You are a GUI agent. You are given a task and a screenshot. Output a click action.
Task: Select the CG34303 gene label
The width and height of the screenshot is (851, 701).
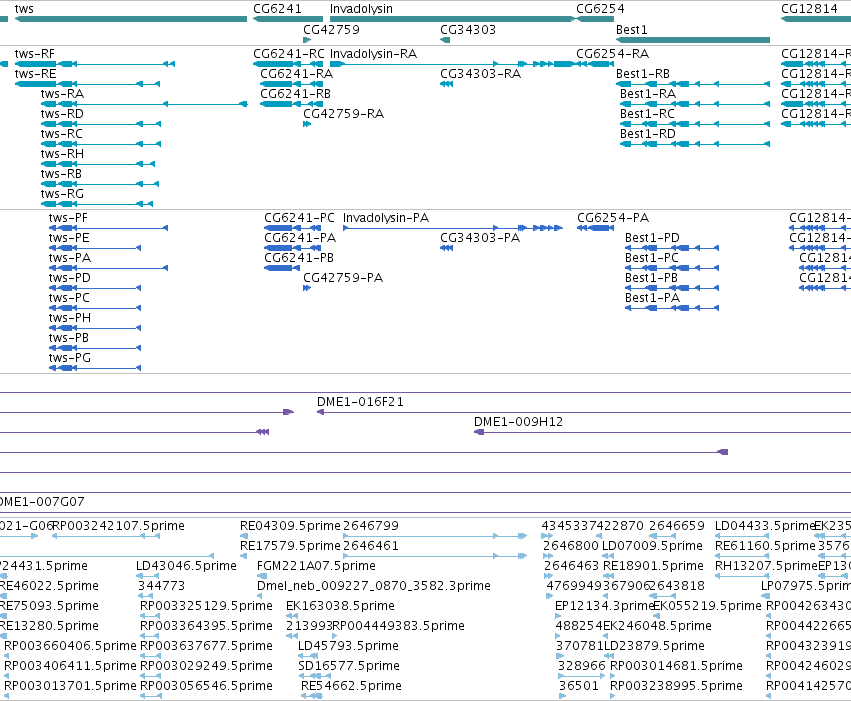(x=468, y=29)
